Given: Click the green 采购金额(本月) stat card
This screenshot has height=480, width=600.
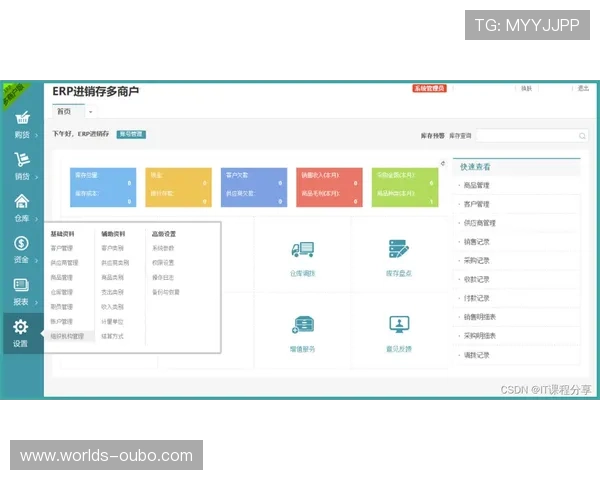Looking at the screenshot, I should pos(405,187).
